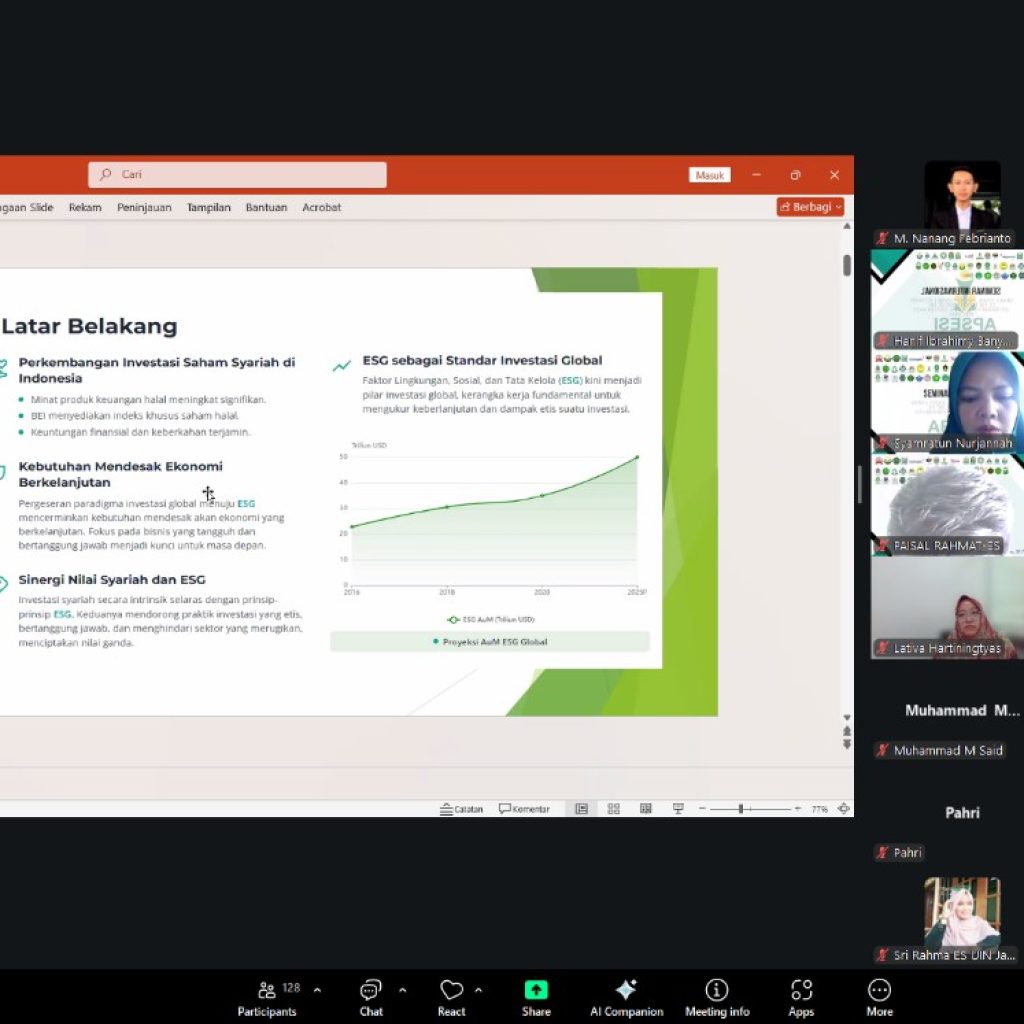The width and height of the screenshot is (1024, 1024).
Task: Click the PowerPoint zoom slider
Action: tap(741, 809)
